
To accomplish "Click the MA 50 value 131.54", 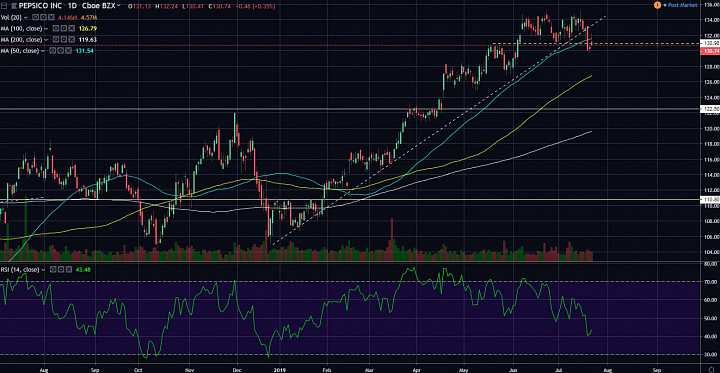I will 84,51.
